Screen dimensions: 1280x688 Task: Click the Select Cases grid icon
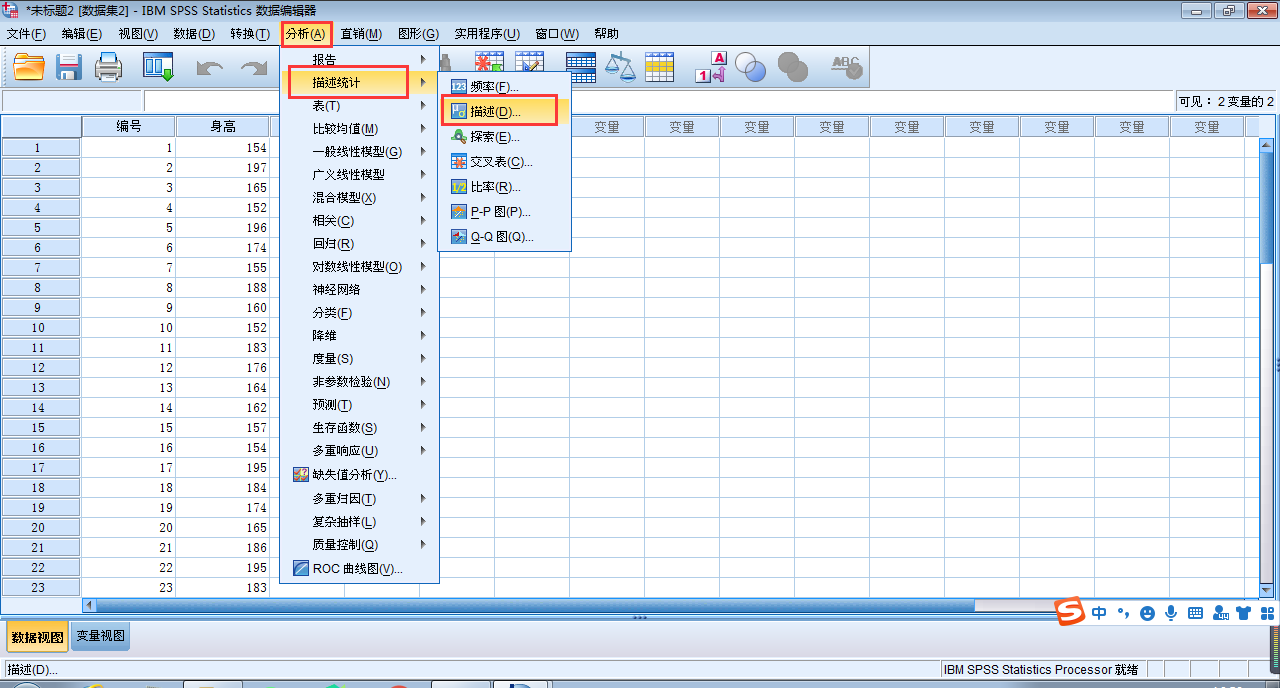coord(659,67)
